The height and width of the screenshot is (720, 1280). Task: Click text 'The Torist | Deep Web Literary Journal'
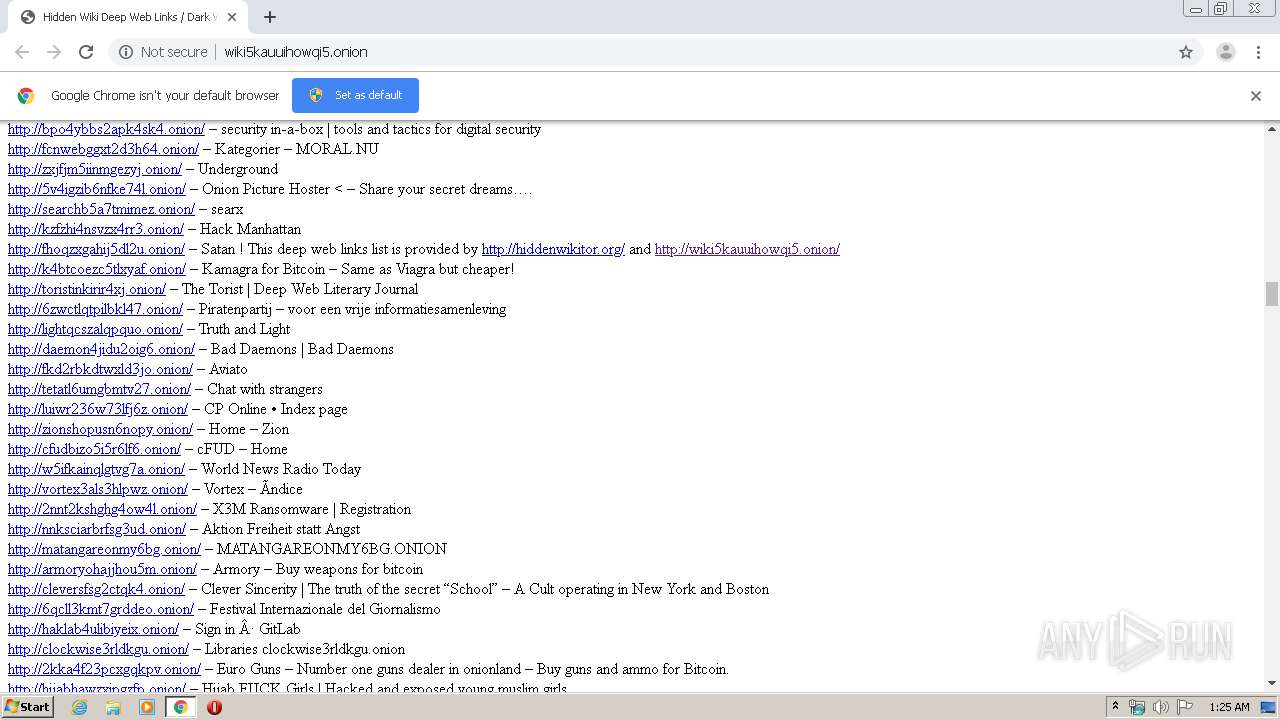pos(300,289)
